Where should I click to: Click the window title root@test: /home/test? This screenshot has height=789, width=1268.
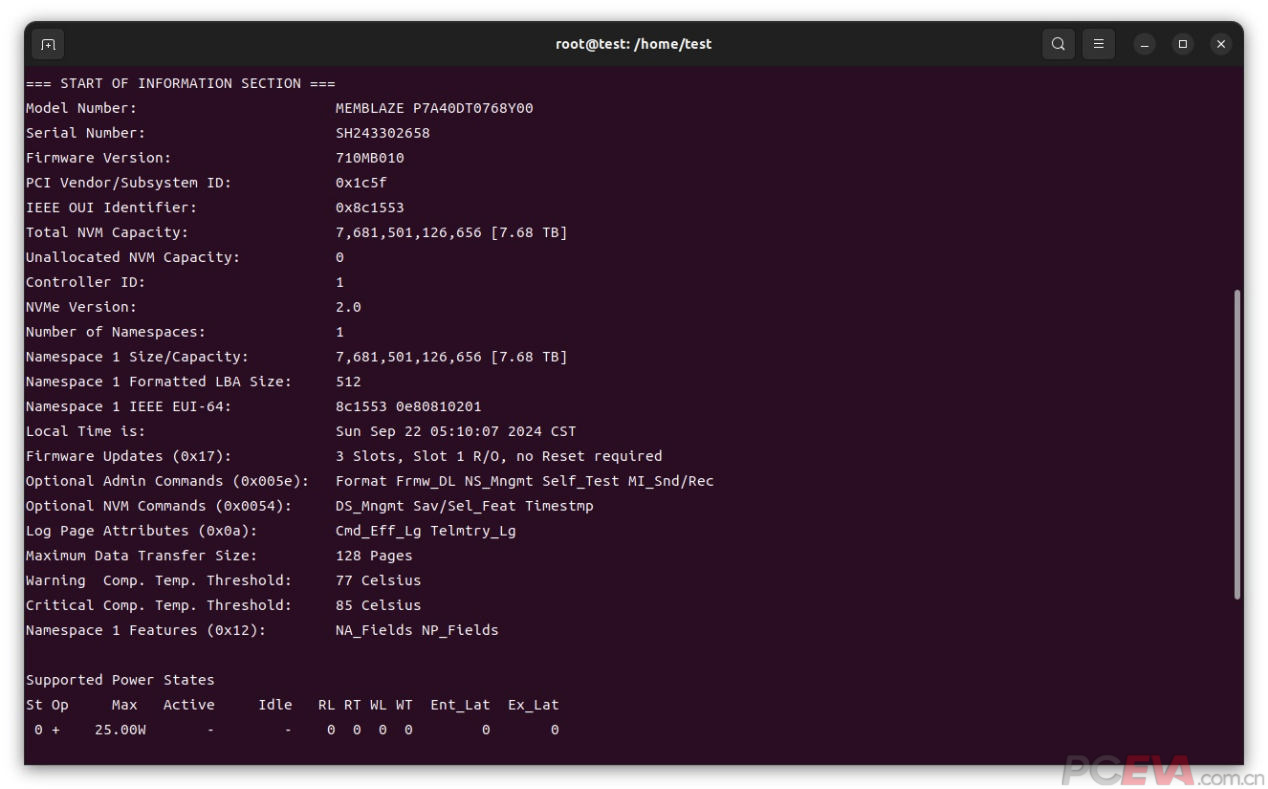(634, 44)
